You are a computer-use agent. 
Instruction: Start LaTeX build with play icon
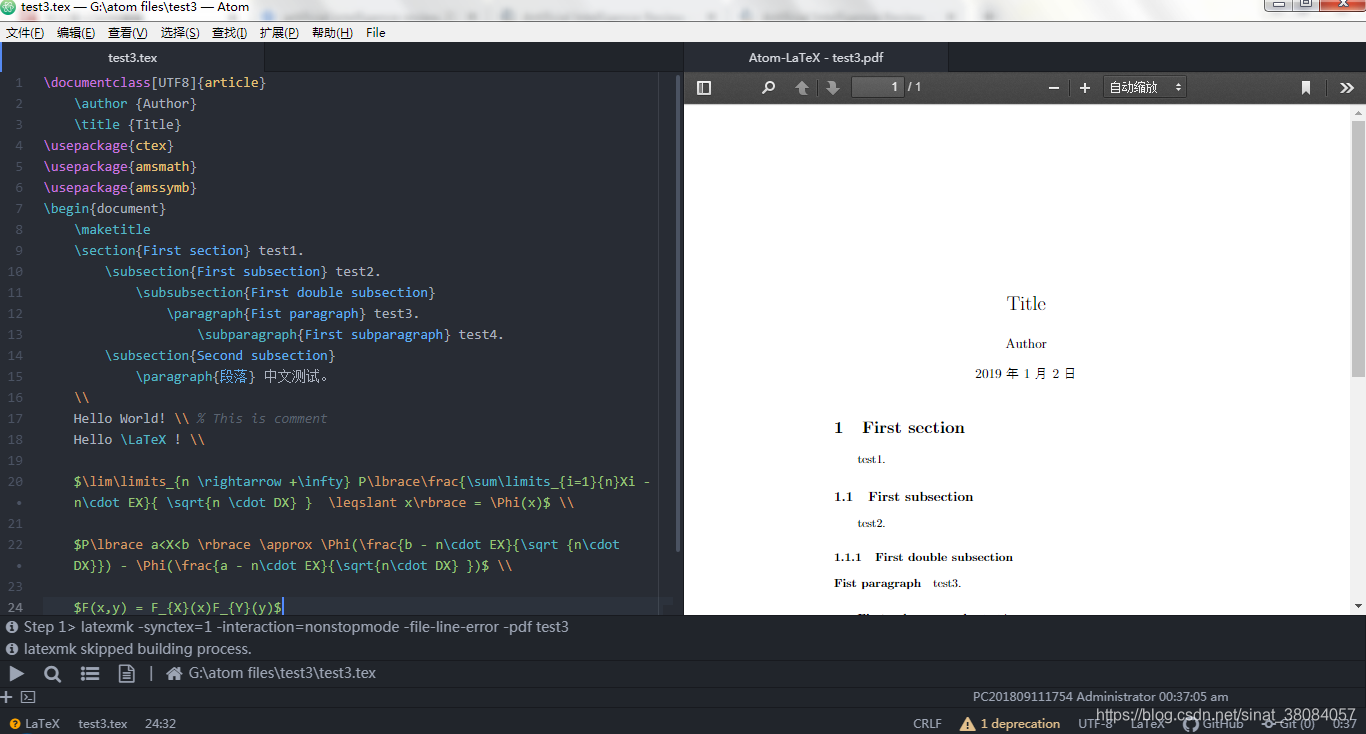(x=17, y=674)
